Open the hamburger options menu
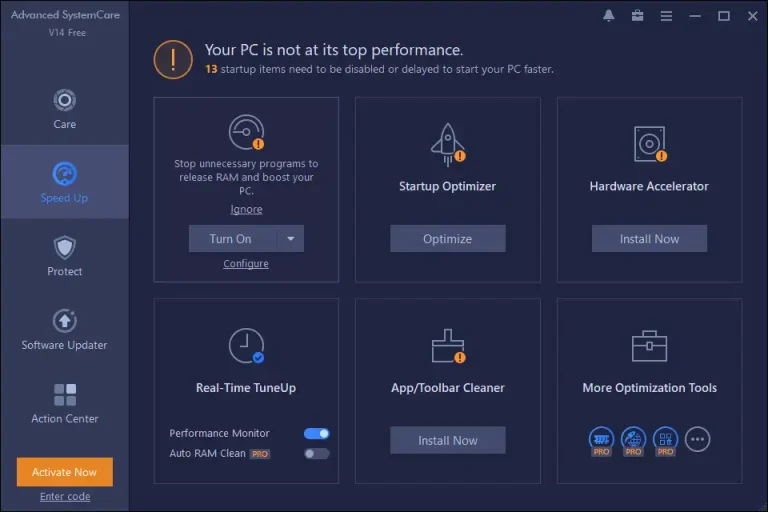 coord(666,16)
